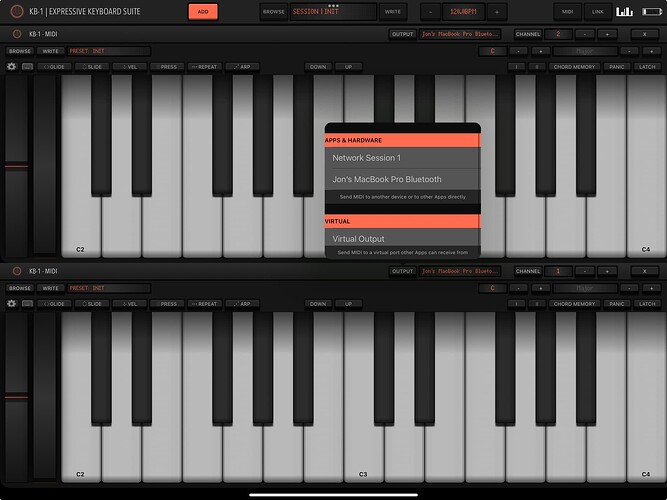667x500 pixels.
Task: Close the top keyboard with X
Action: [646, 34]
